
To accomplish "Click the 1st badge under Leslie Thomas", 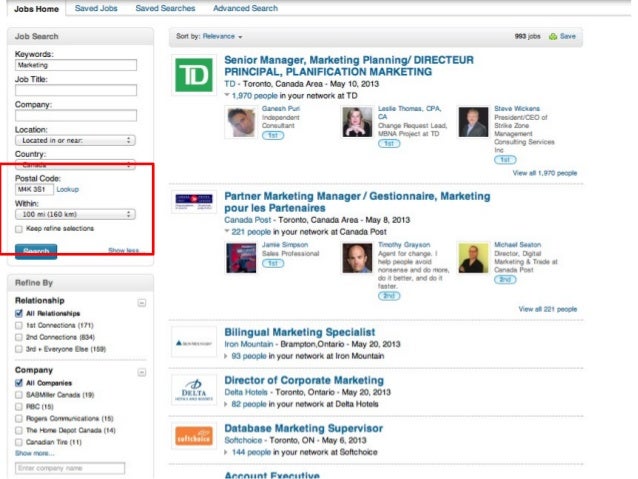I will coord(389,144).
